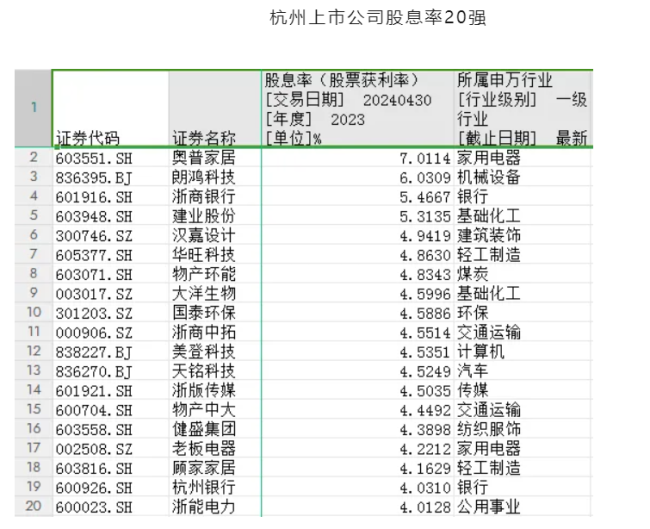Image resolution: width=650 pixels, height=529 pixels.
Task: Select the 国泰环保 name cell
Action: 215,313
